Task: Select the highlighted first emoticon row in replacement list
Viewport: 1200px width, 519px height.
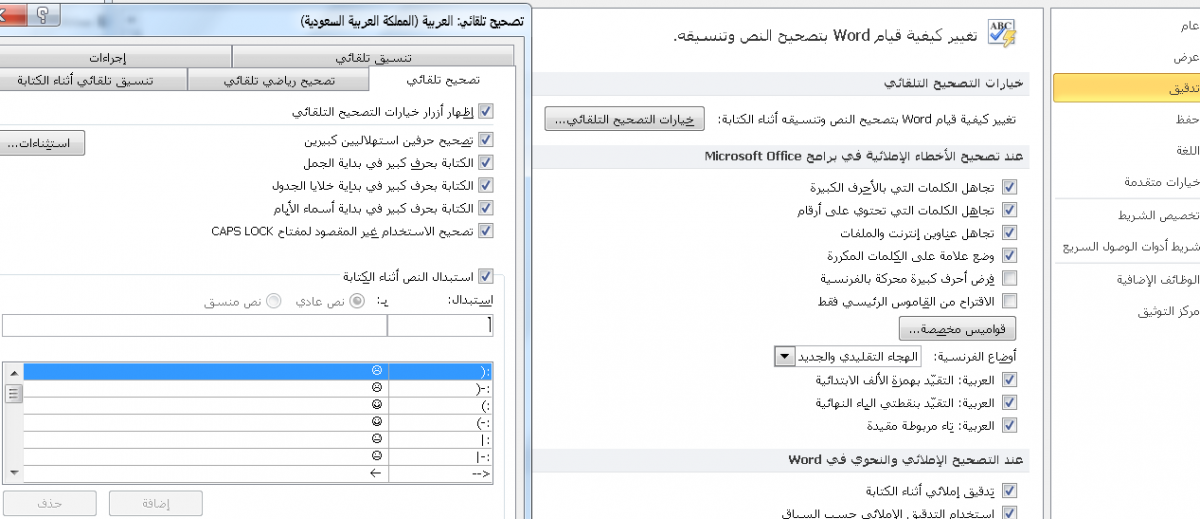Action: pyautogui.click(x=258, y=371)
